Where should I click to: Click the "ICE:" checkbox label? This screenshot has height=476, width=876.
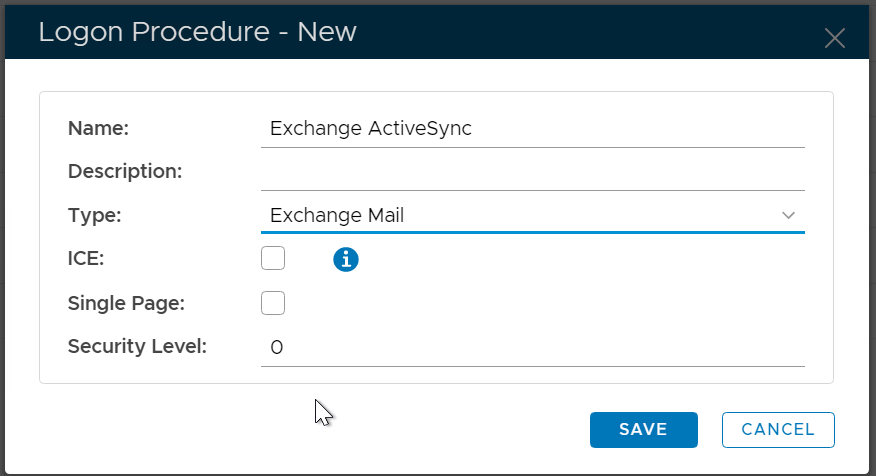coord(86,259)
